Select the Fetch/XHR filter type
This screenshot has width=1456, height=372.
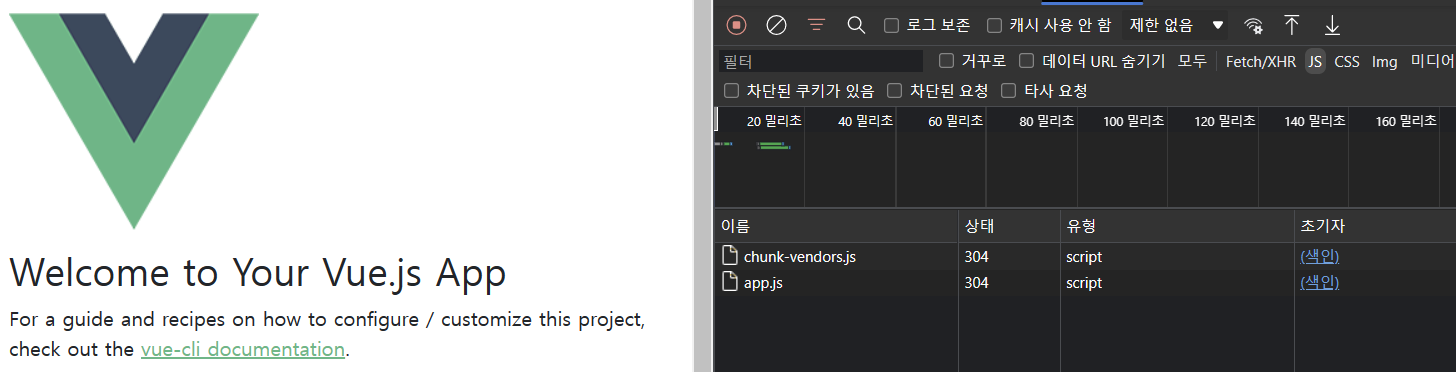tap(1261, 61)
